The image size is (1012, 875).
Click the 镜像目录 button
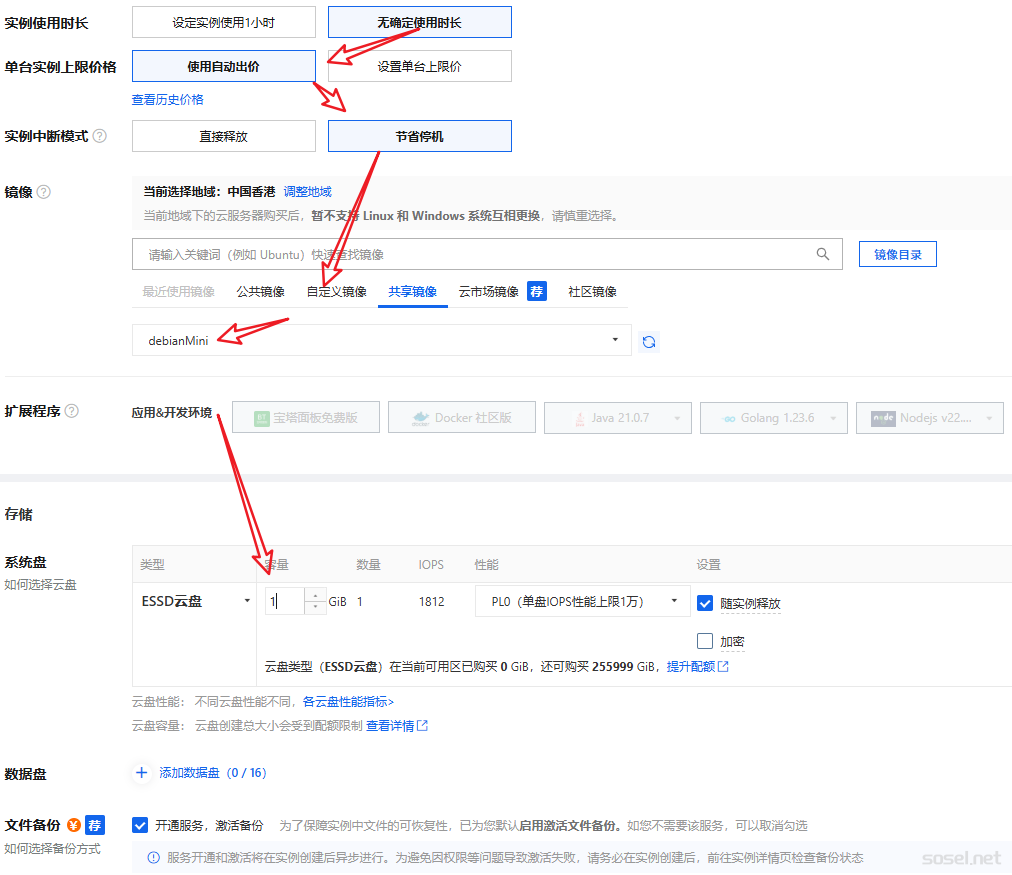click(897, 254)
